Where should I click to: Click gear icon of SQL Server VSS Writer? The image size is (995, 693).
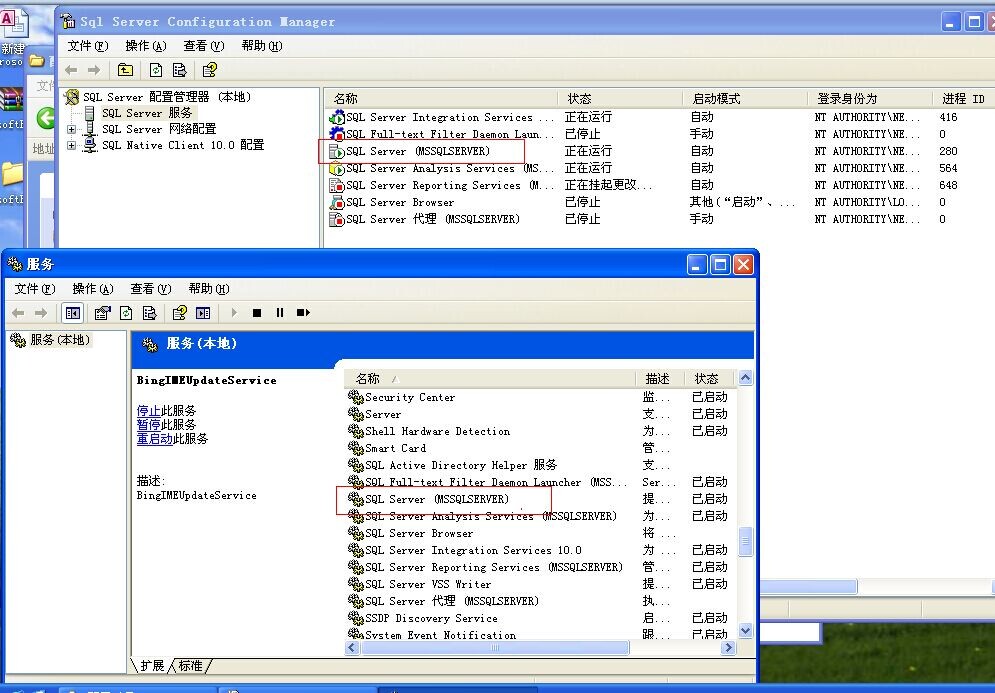[x=355, y=584]
